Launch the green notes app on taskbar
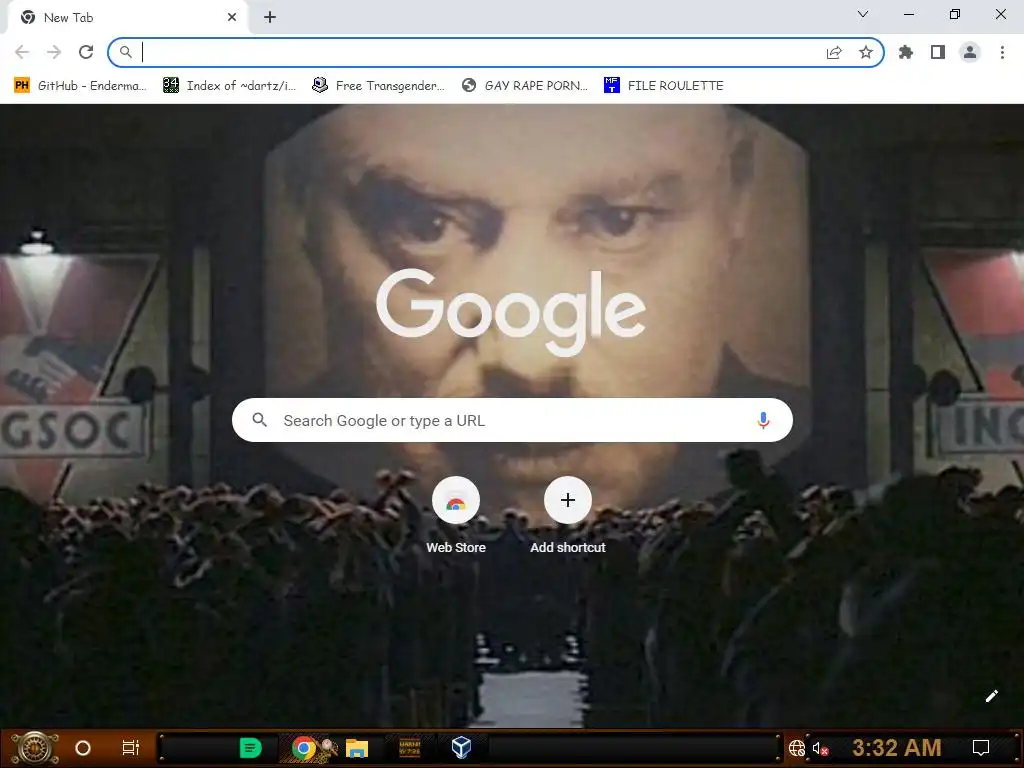The width and height of the screenshot is (1024, 768). 250,748
